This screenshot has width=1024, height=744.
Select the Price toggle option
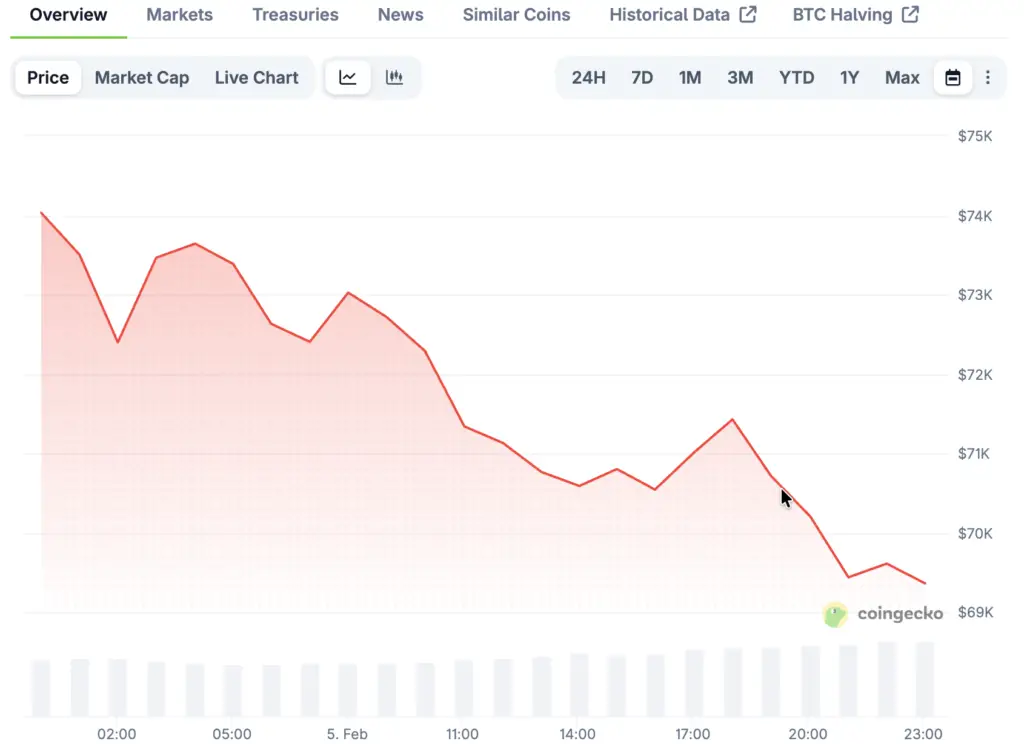[x=48, y=78]
